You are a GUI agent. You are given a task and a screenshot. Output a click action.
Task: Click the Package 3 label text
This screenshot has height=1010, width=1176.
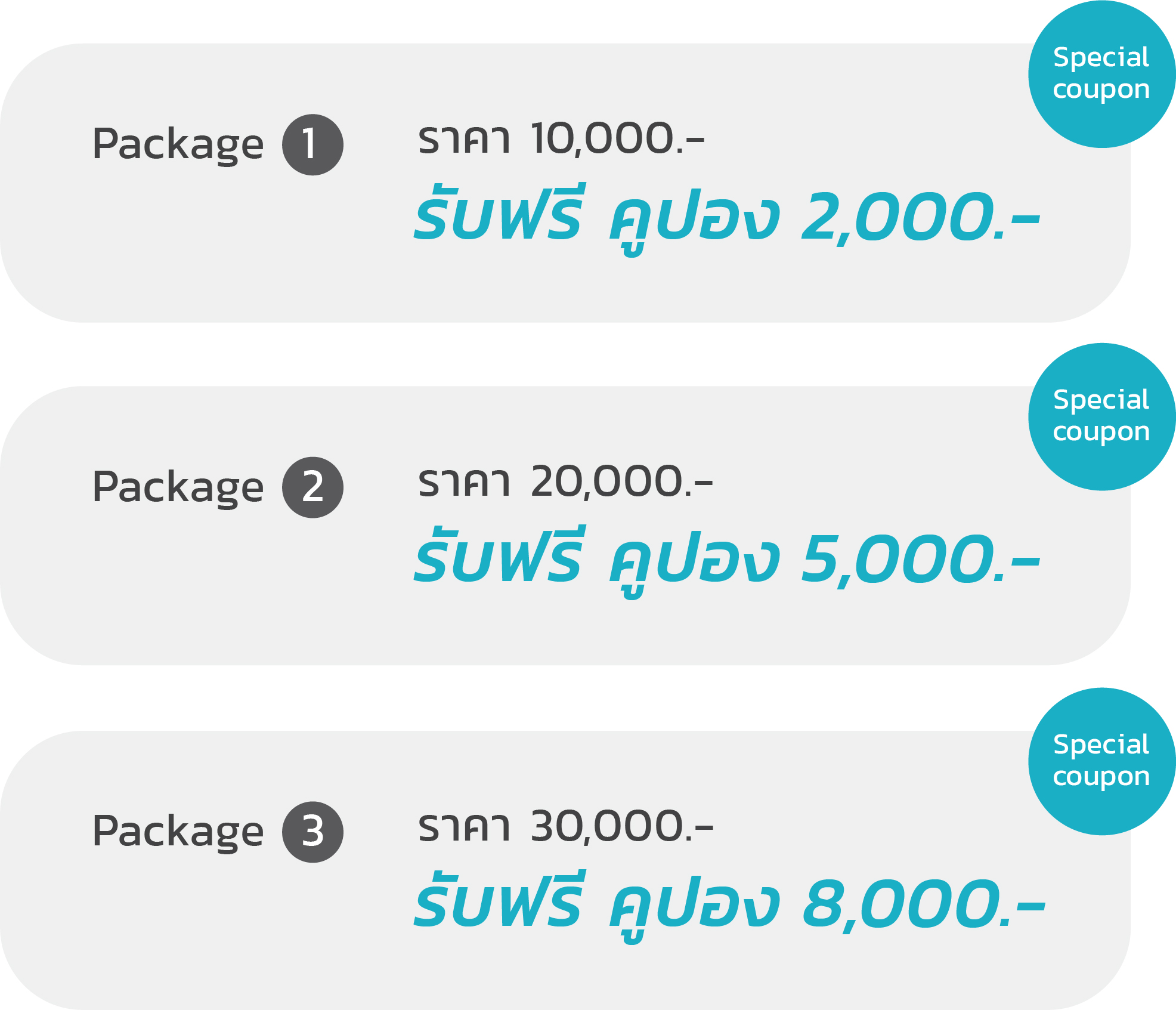coord(178,832)
